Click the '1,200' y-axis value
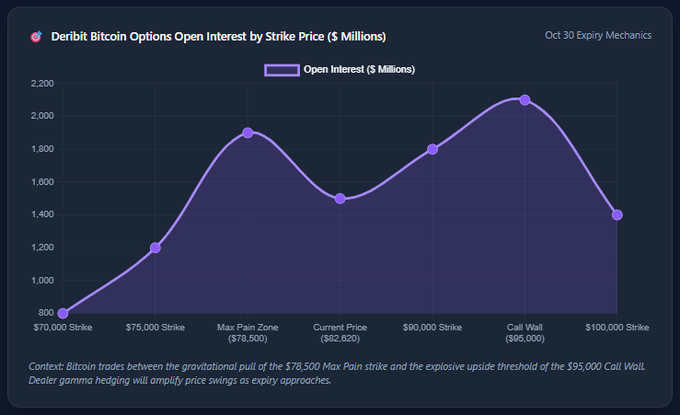Screen dimensions: 680x415 pos(42,247)
